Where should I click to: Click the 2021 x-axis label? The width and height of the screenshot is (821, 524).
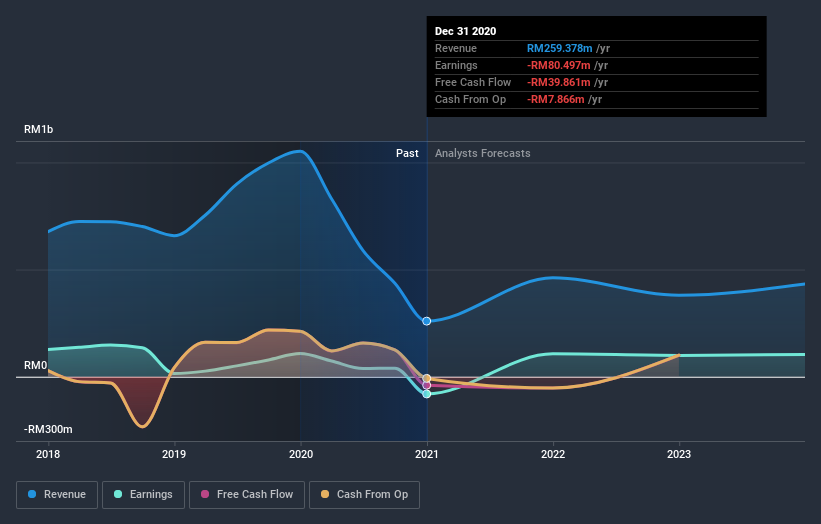point(427,454)
